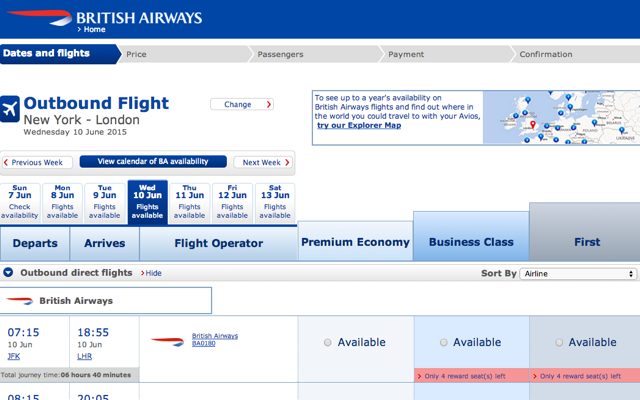Screen dimensions: 640x400
Task: Click the red arrow on the Change button
Action: [x=269, y=104]
